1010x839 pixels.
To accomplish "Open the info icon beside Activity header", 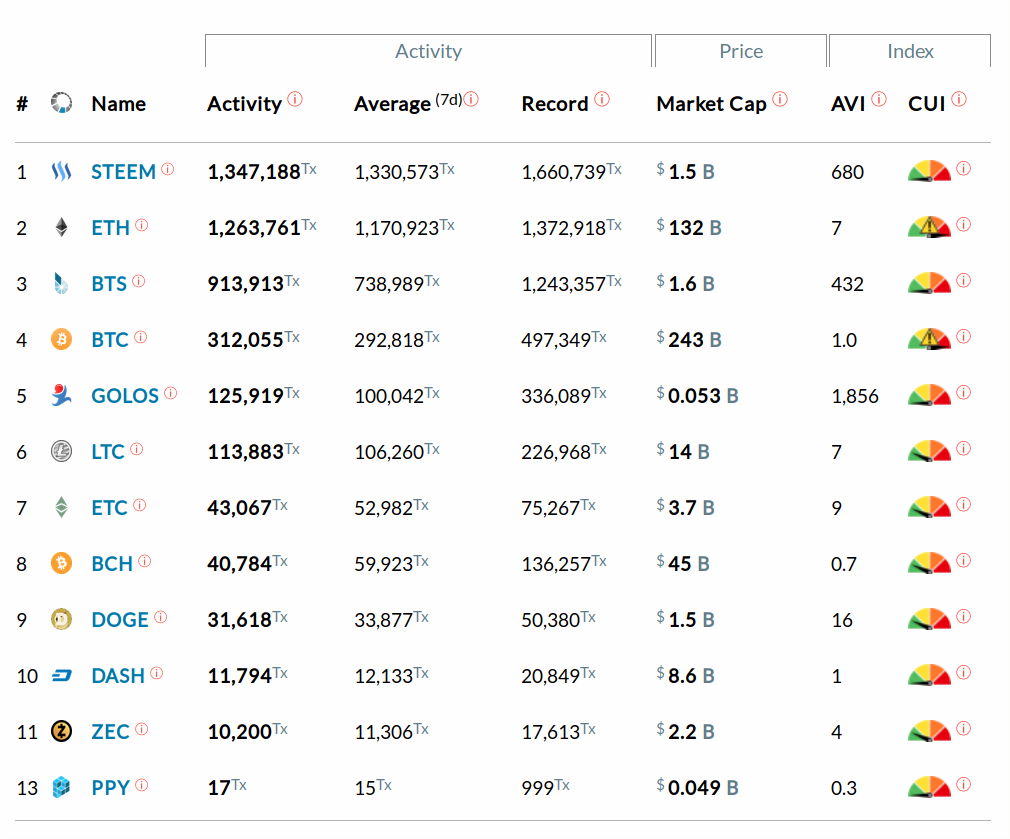I will click(295, 99).
